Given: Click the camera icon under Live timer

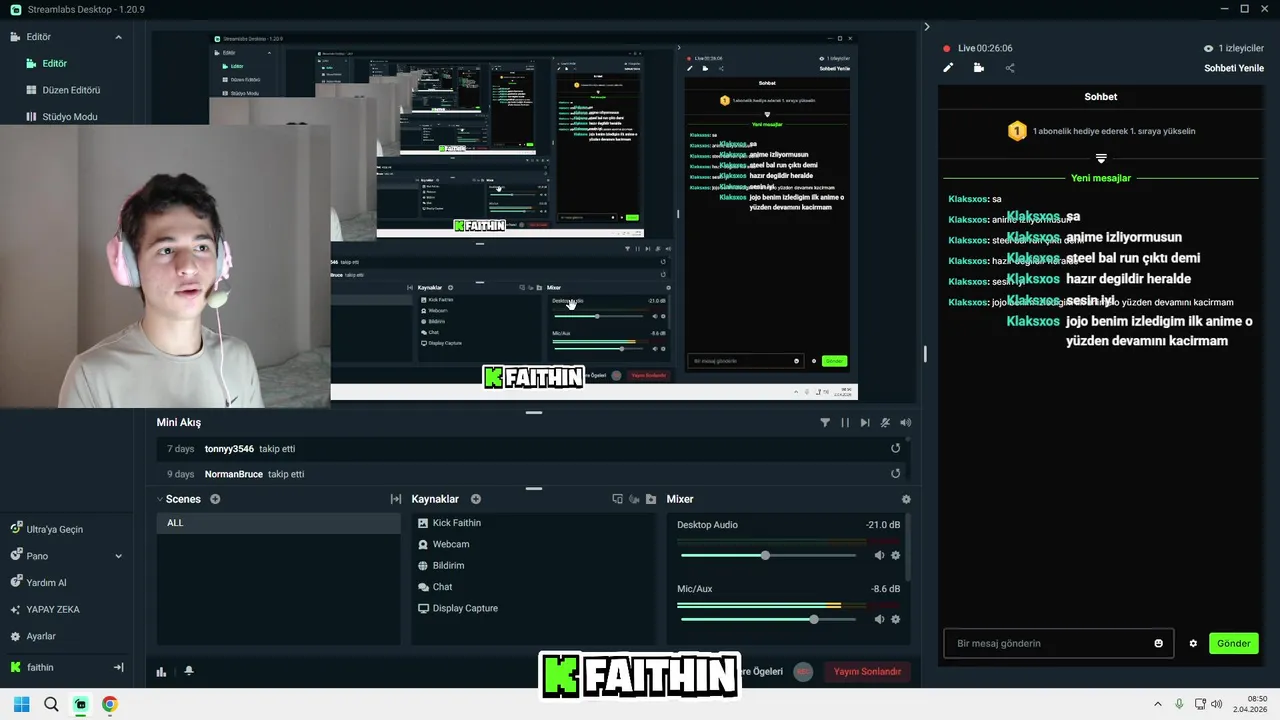Looking at the screenshot, I should [979, 68].
